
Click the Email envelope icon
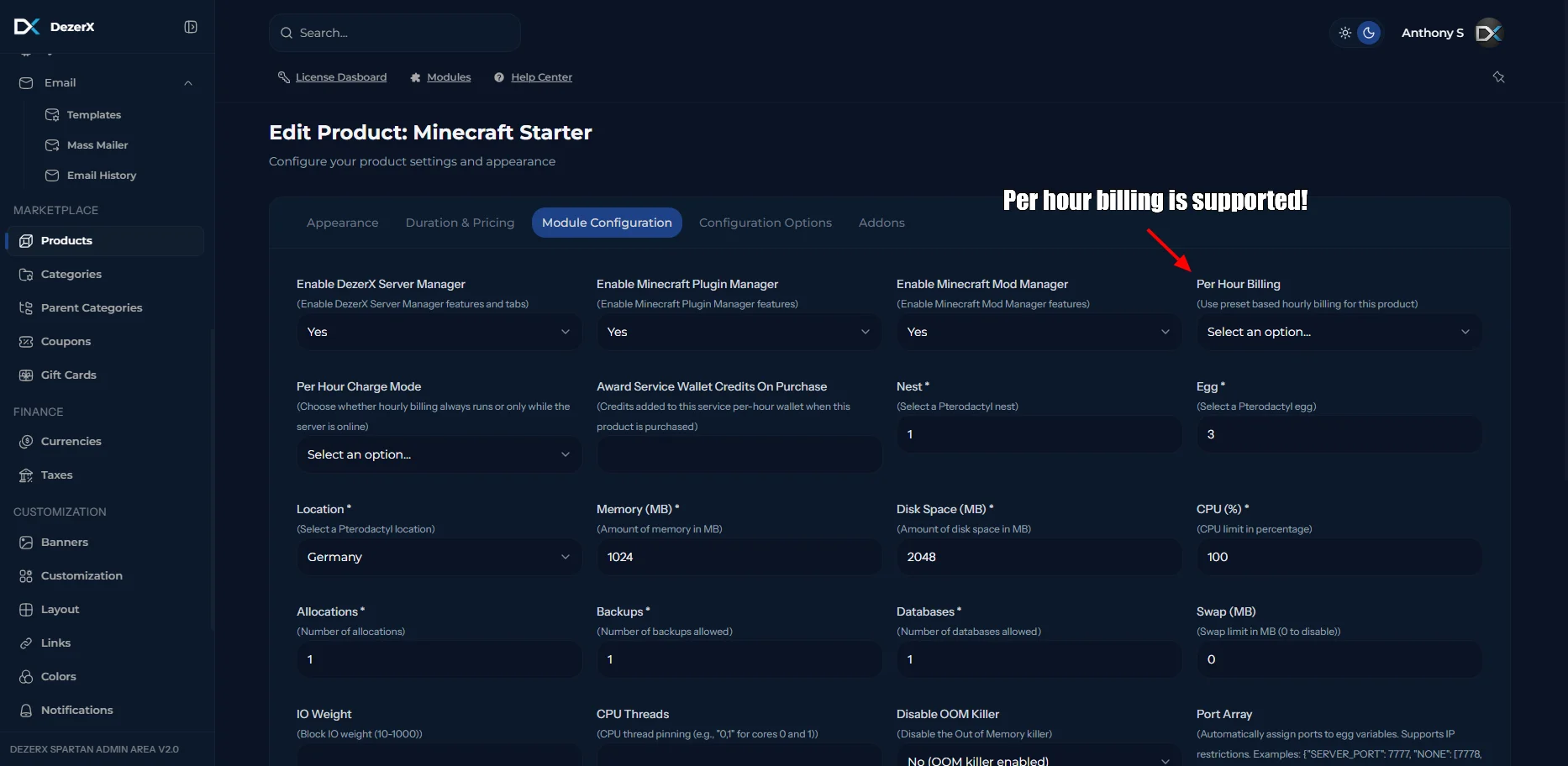point(26,83)
